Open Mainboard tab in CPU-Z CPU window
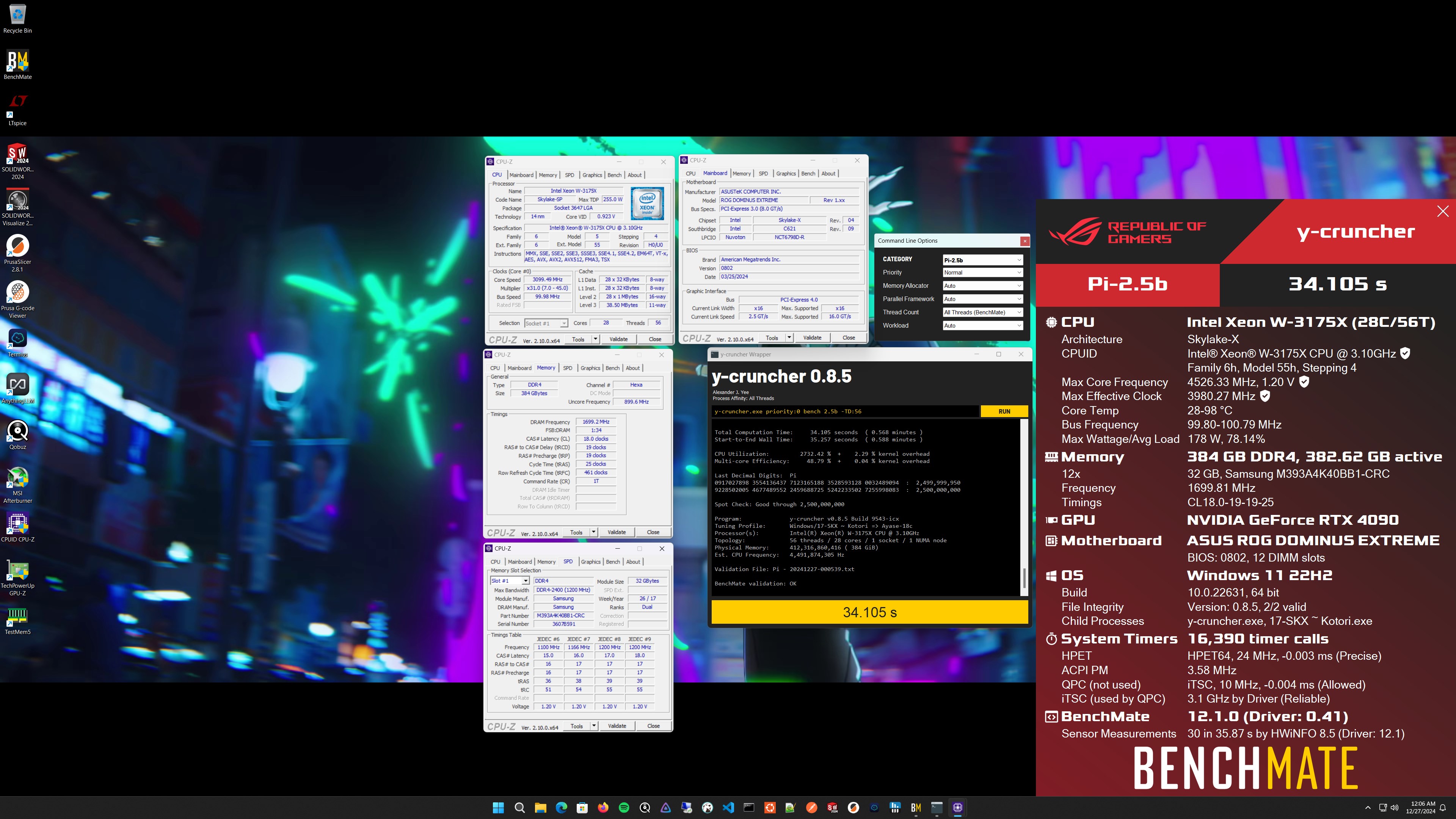This screenshot has width=1456, height=819. [521, 175]
